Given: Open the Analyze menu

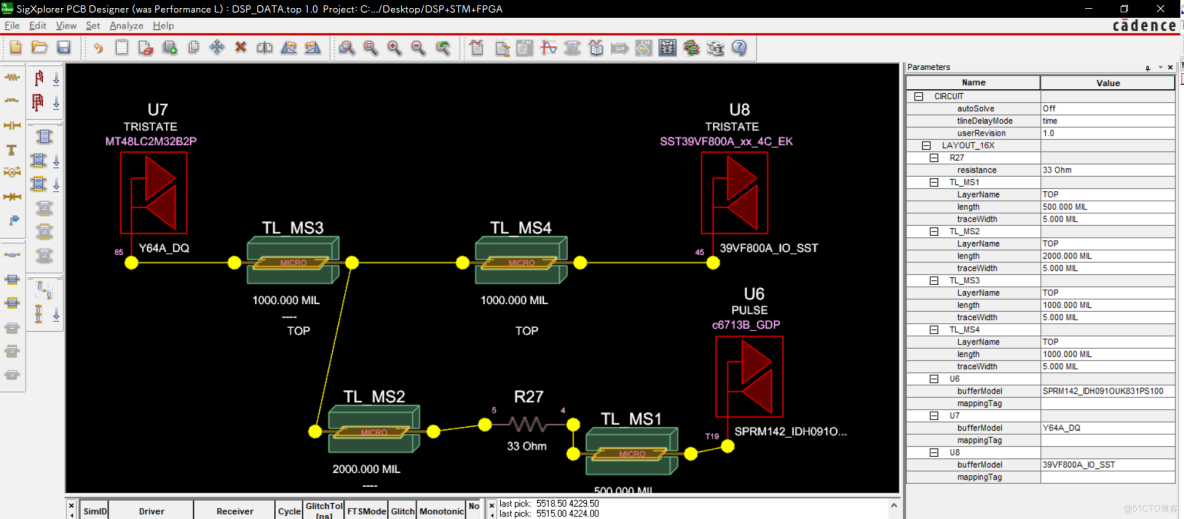Looking at the screenshot, I should tap(126, 26).
